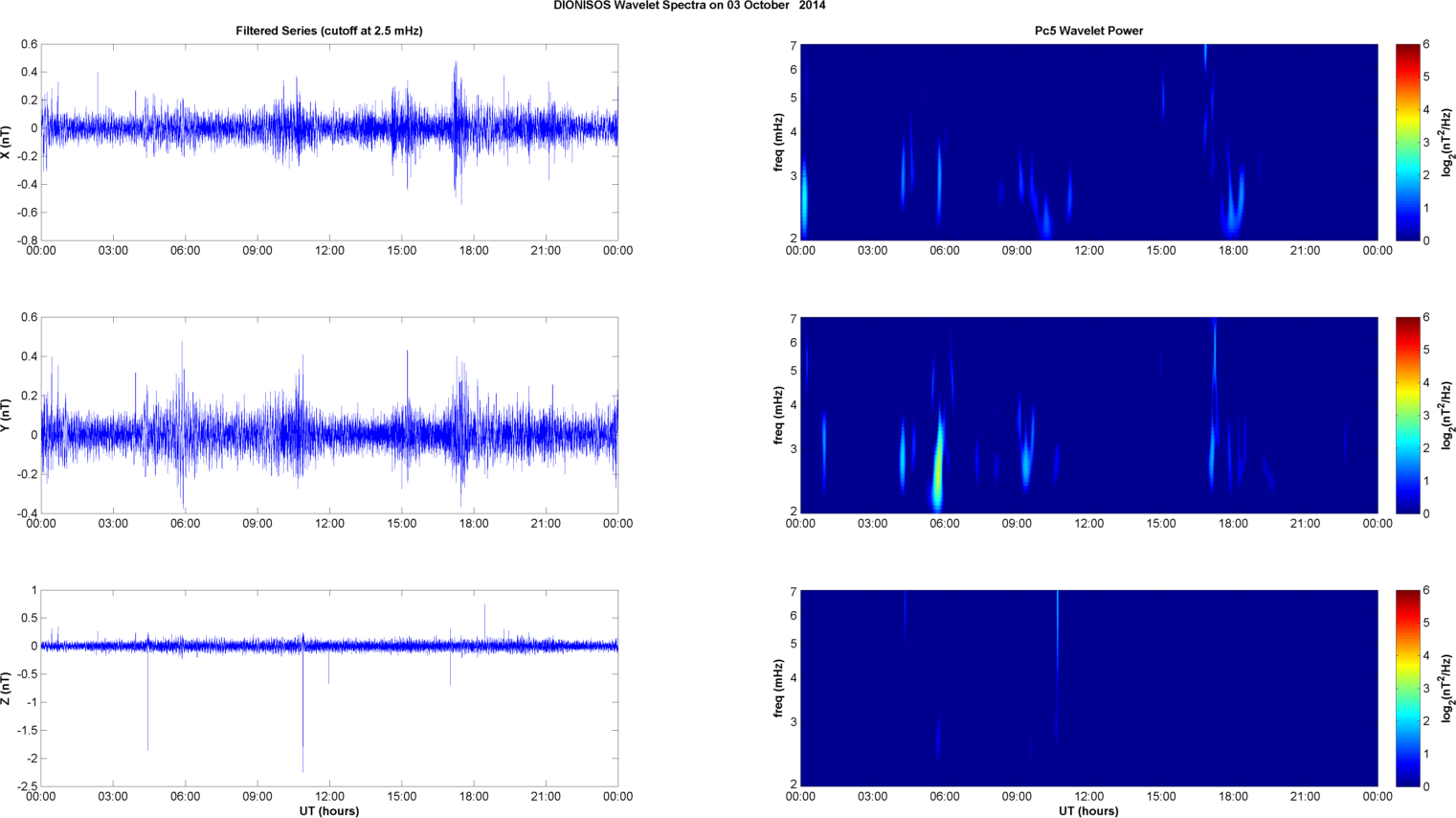Click the middle spectrogram's colorbar
This screenshot has height=818, width=1456.
coord(1407,415)
